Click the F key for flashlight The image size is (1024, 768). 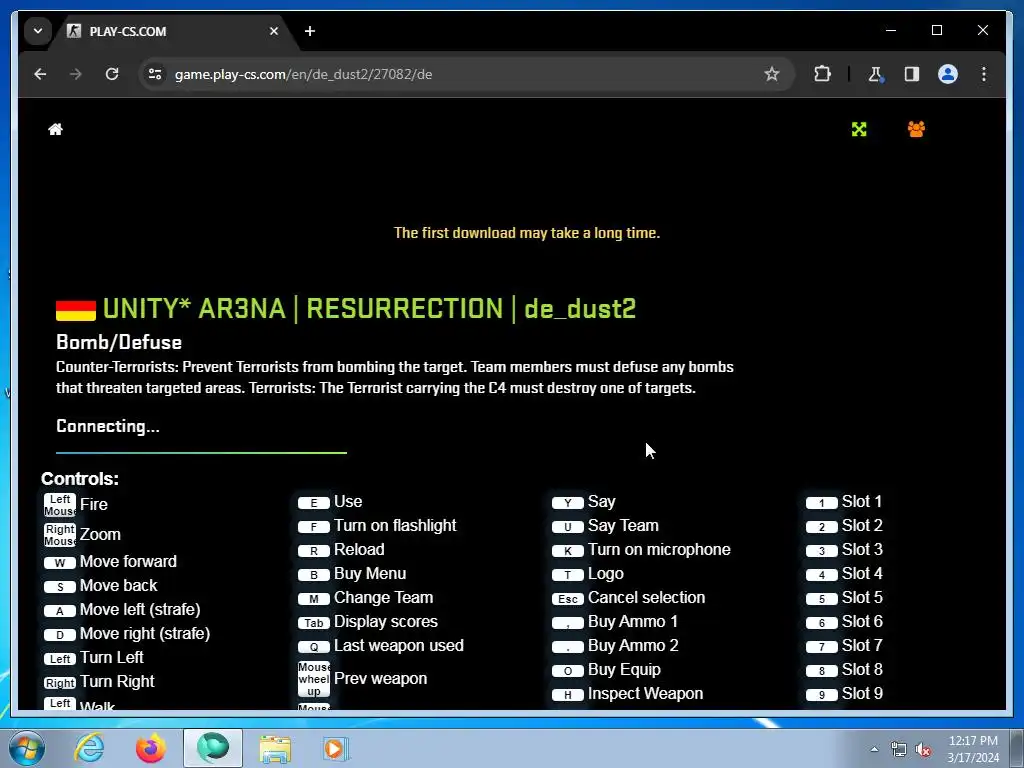(x=313, y=526)
